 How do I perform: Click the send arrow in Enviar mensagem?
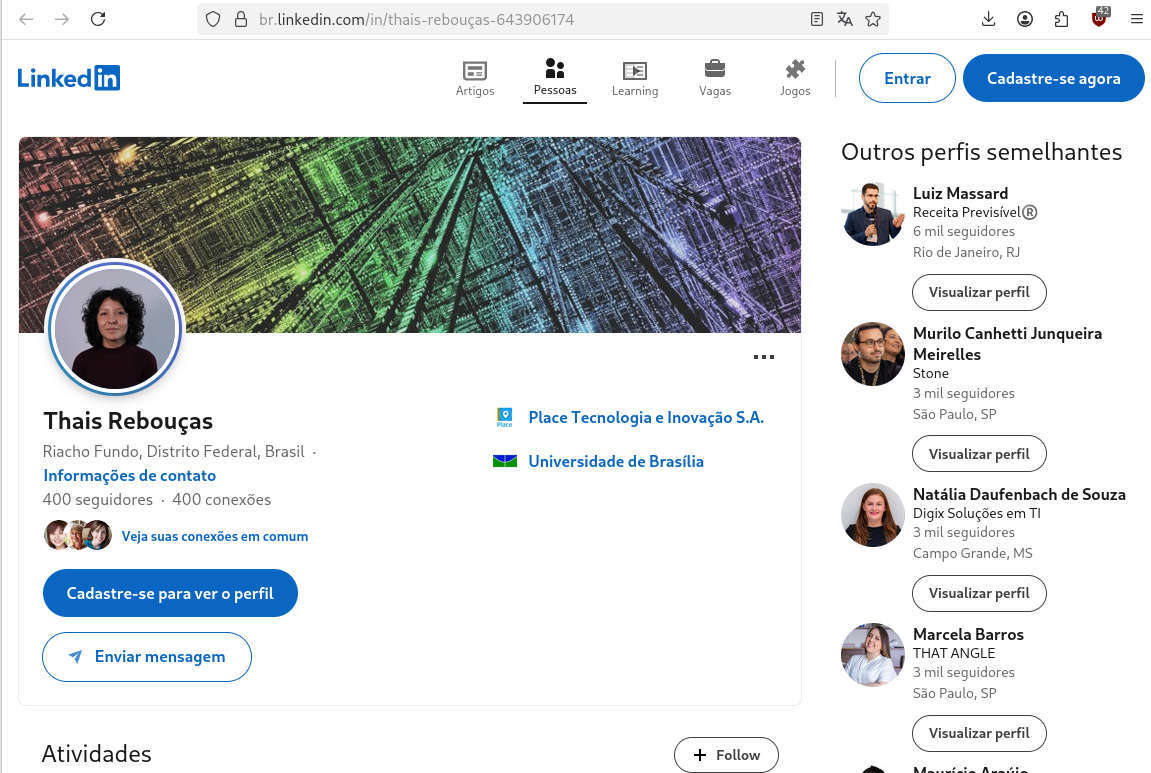click(76, 657)
